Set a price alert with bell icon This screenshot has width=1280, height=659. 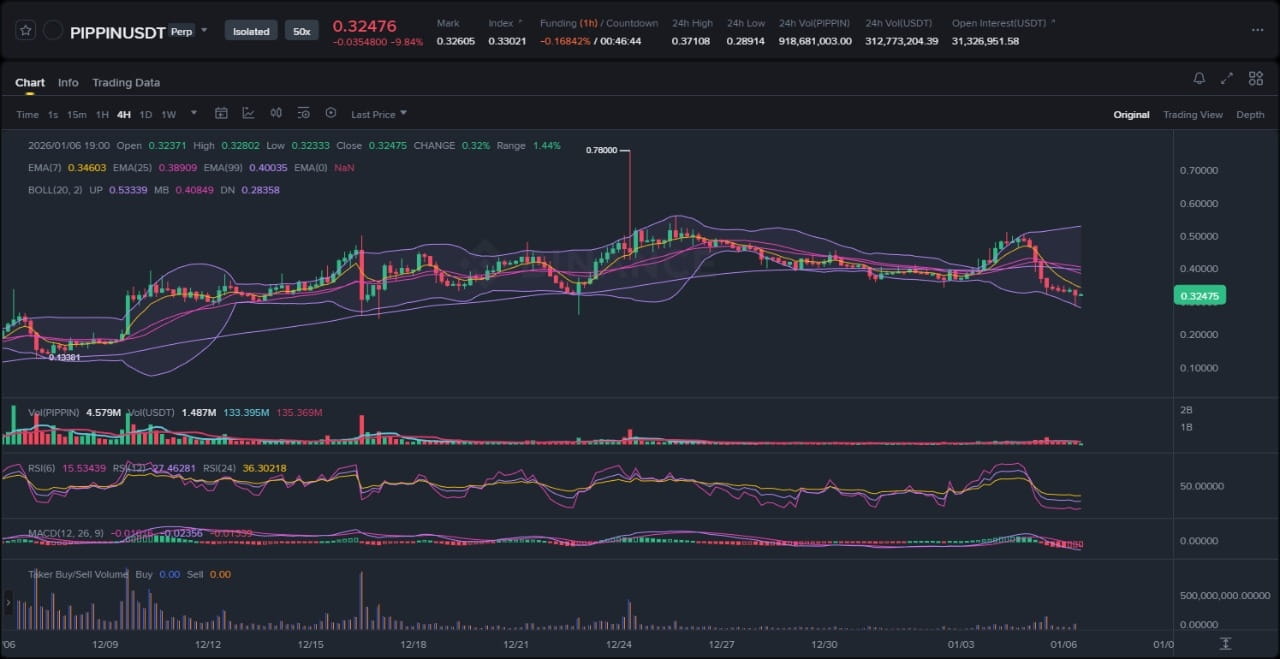point(1199,78)
